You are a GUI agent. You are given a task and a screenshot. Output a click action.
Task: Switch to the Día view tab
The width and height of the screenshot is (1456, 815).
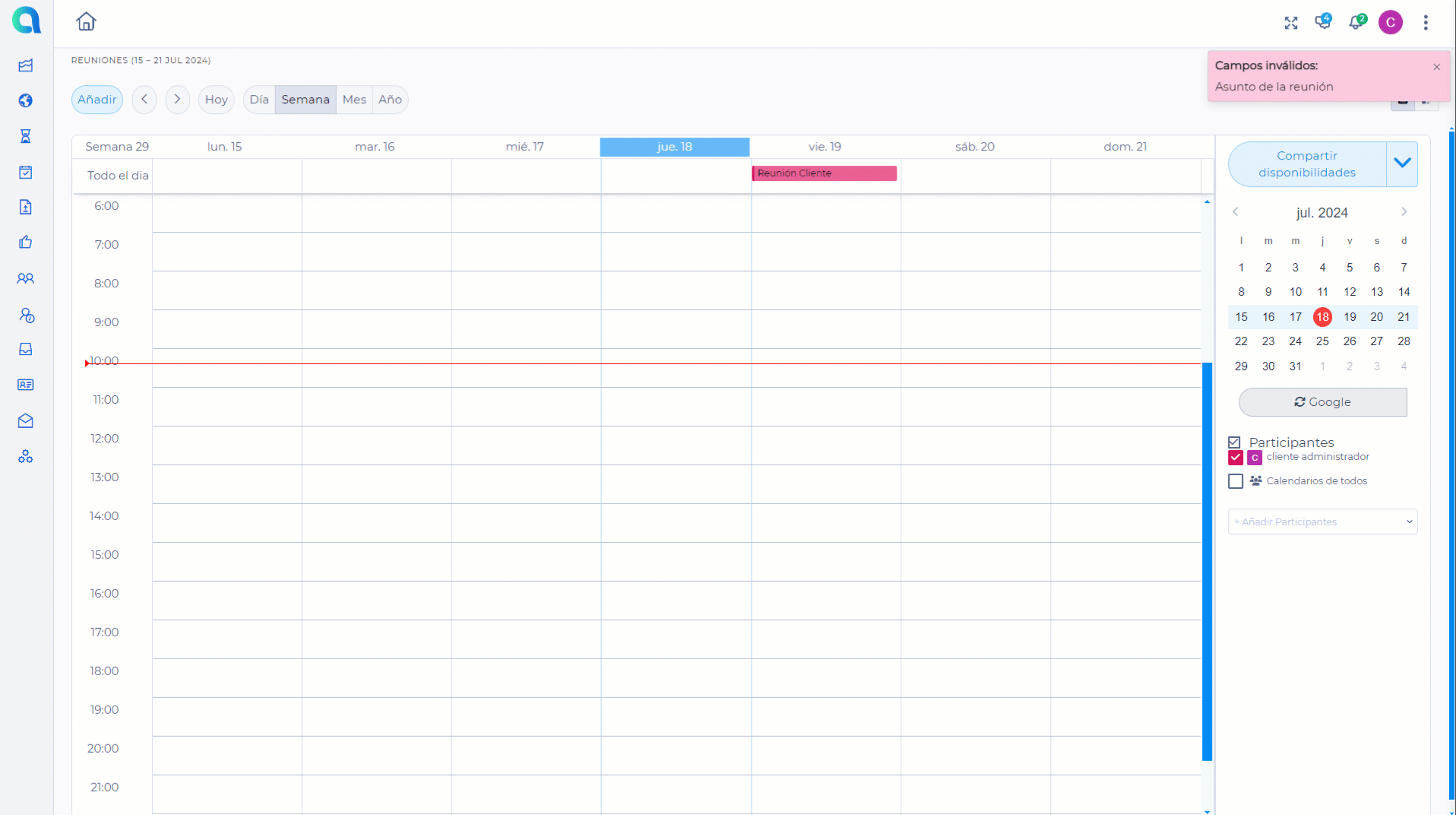click(259, 100)
